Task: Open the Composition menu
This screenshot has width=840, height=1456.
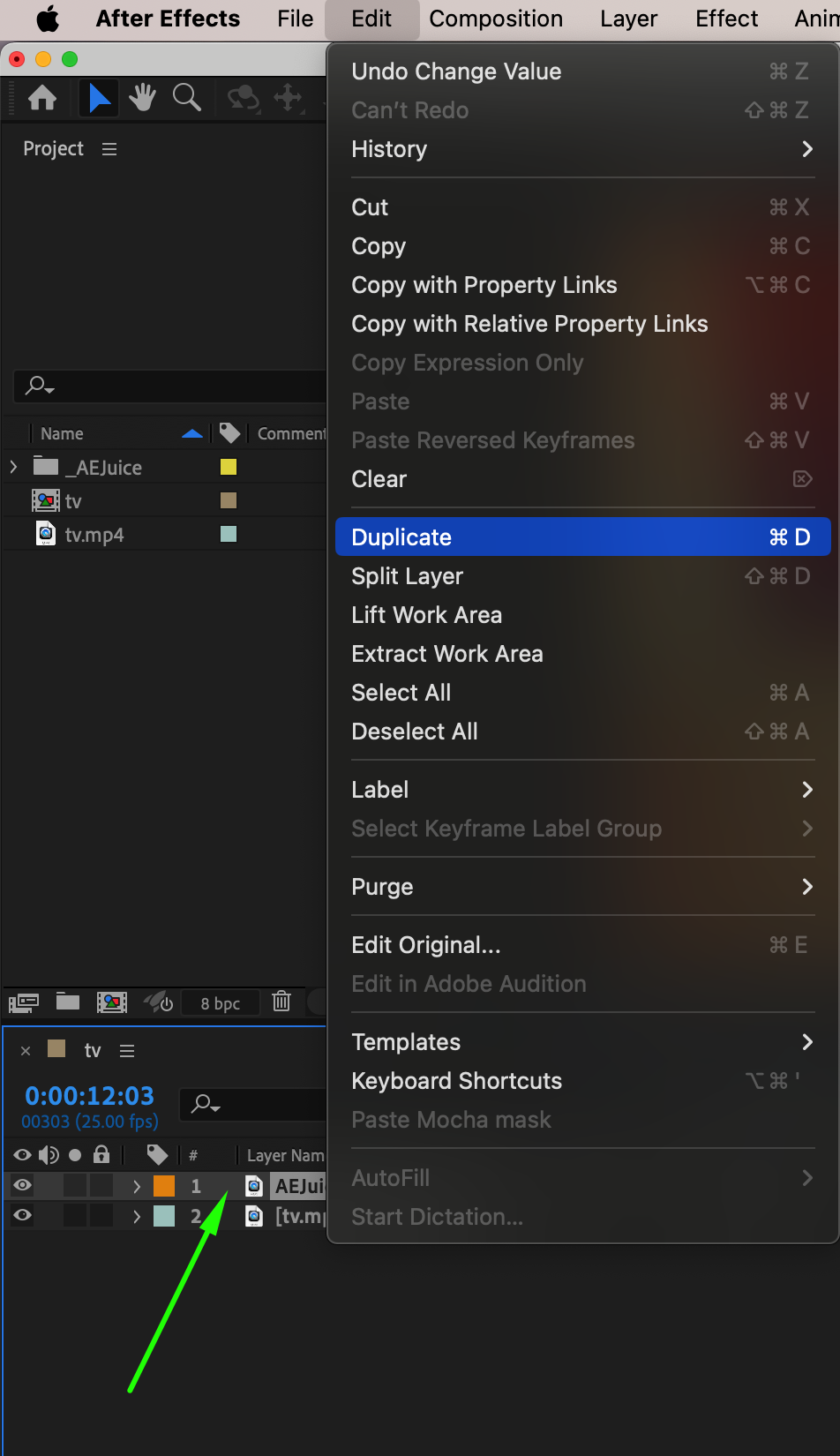Action: [496, 19]
